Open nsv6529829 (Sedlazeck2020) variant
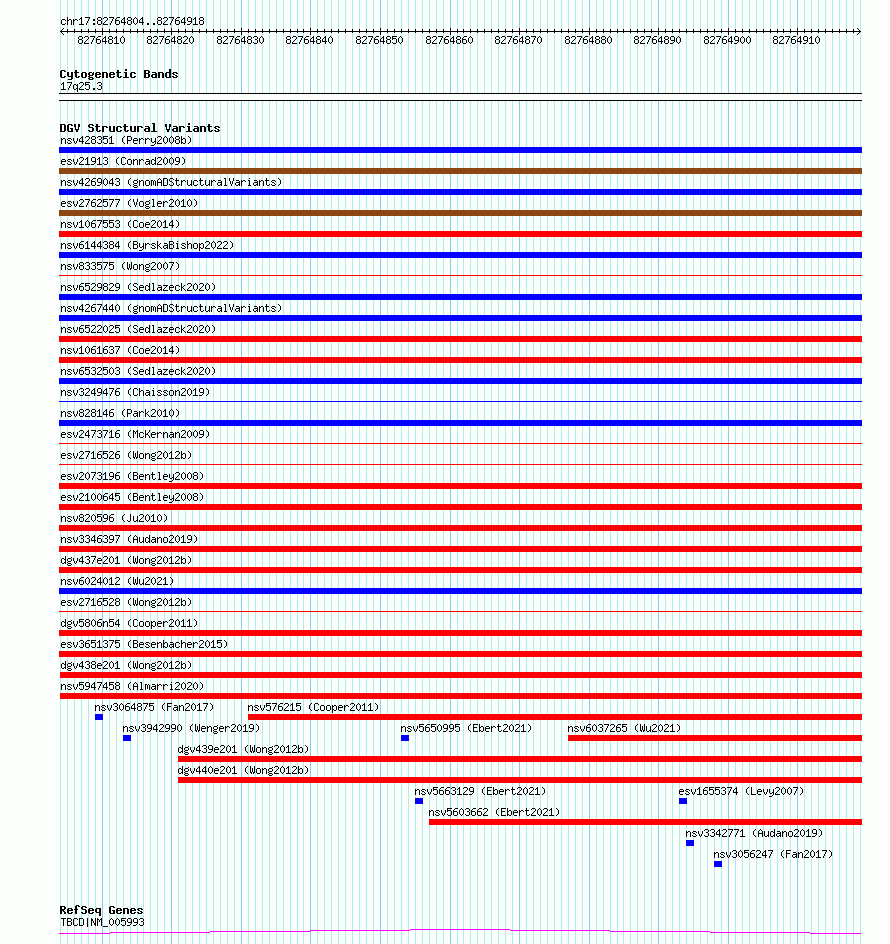Viewport: 890px width, 944px height. [x=138, y=287]
